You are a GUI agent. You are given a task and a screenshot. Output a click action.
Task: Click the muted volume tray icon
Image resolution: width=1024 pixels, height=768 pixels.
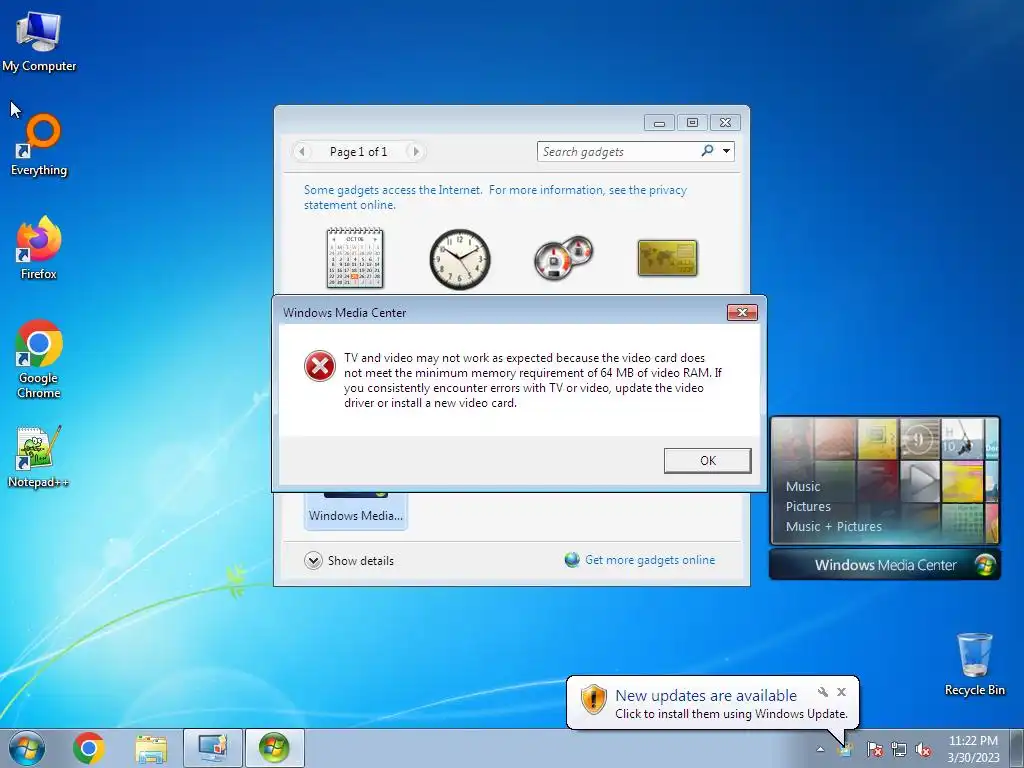click(923, 750)
